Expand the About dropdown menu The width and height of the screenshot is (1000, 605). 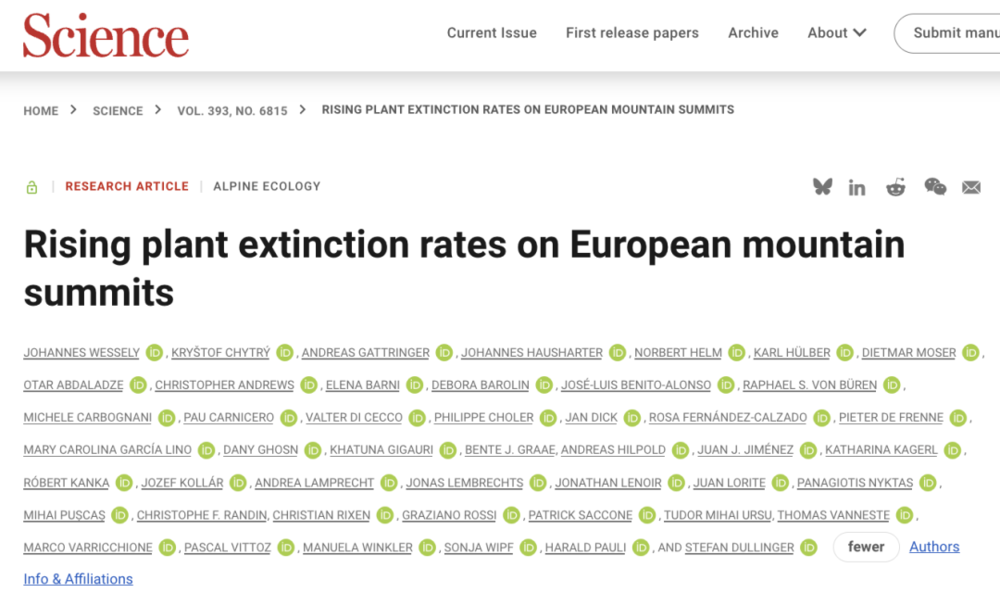[x=837, y=33]
